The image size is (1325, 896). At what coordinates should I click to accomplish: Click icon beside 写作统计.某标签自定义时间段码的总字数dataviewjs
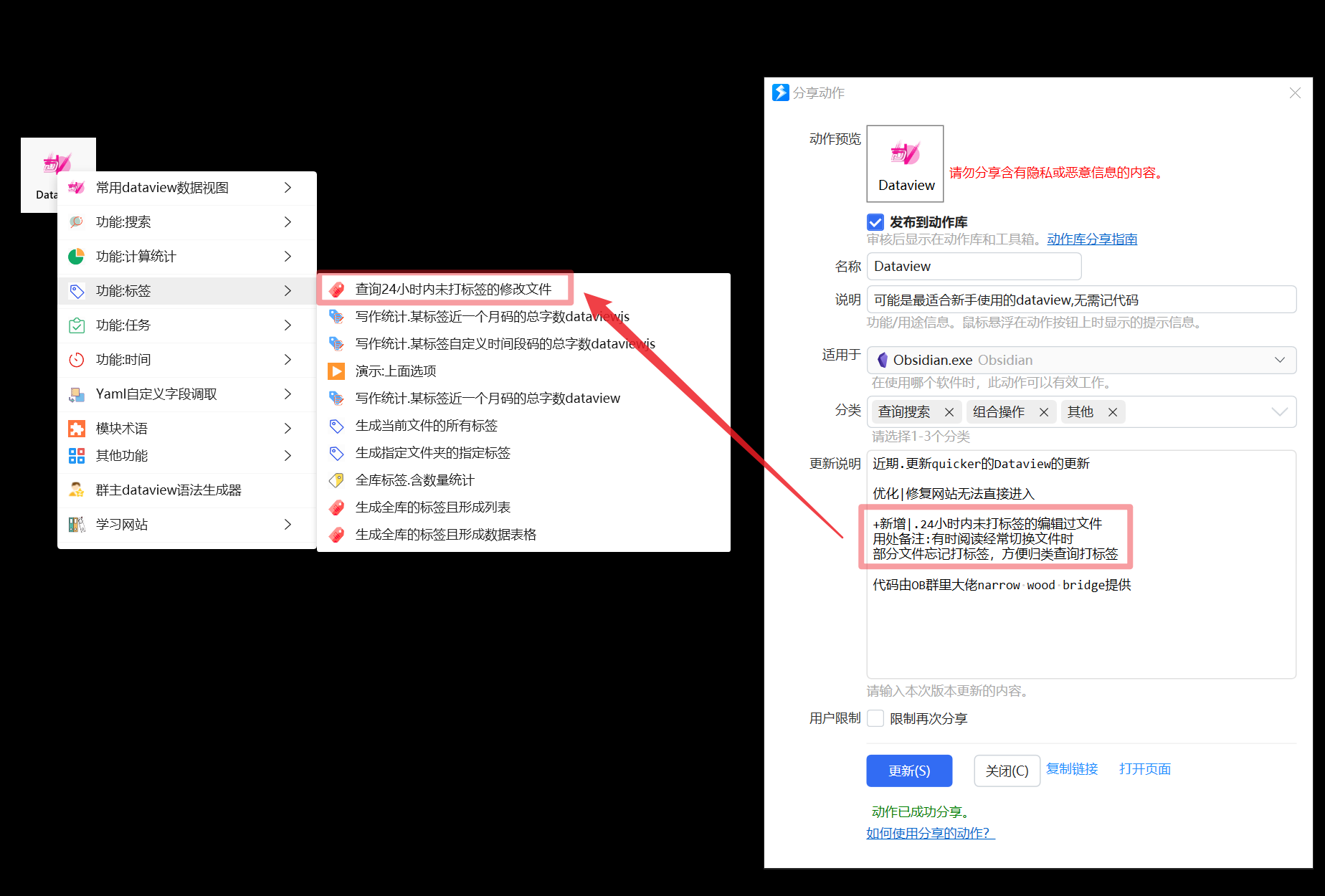[x=336, y=344]
